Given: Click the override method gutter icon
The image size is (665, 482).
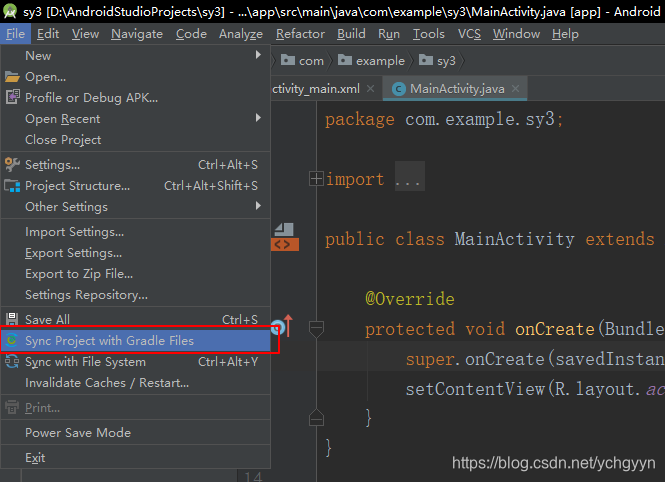Looking at the screenshot, I should (282, 326).
